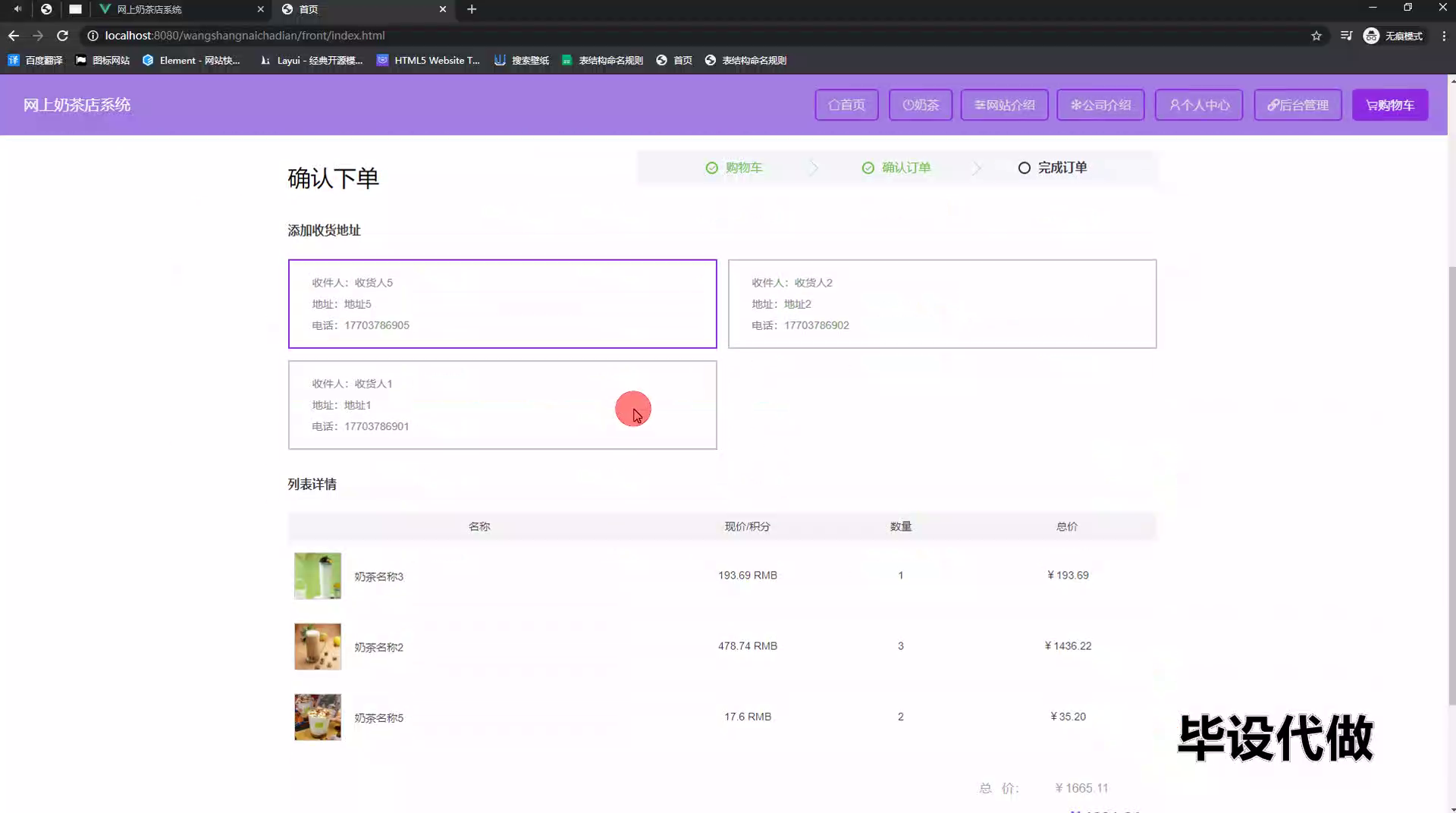Click the 名称 column header

[479, 526]
